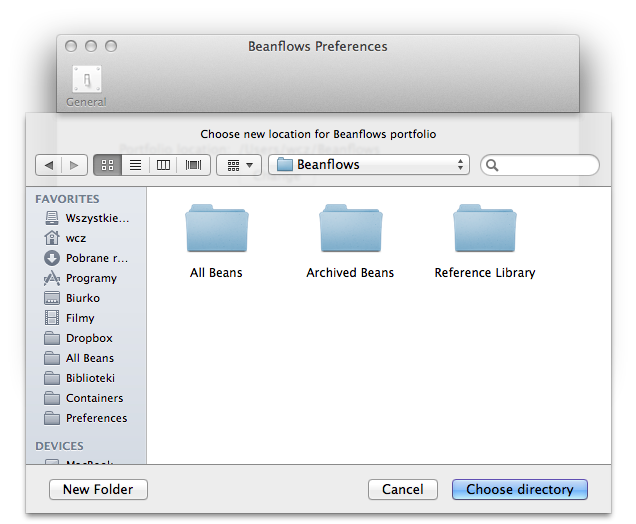The height and width of the screenshot is (524, 636).
Task: Open Filmy in the sidebar
Action: point(86,318)
